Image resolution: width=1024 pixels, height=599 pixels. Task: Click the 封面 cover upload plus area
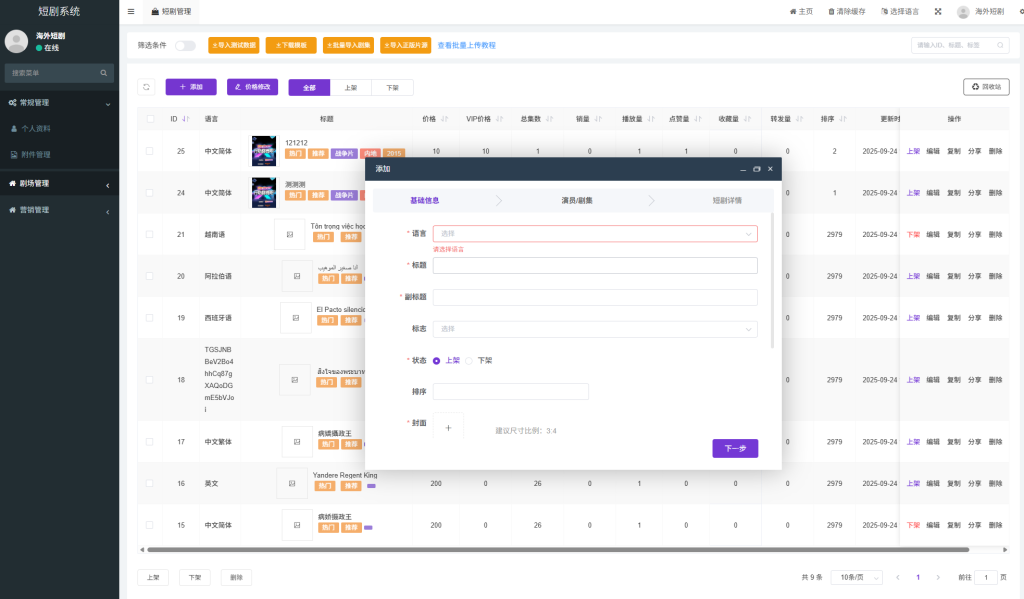tap(448, 426)
